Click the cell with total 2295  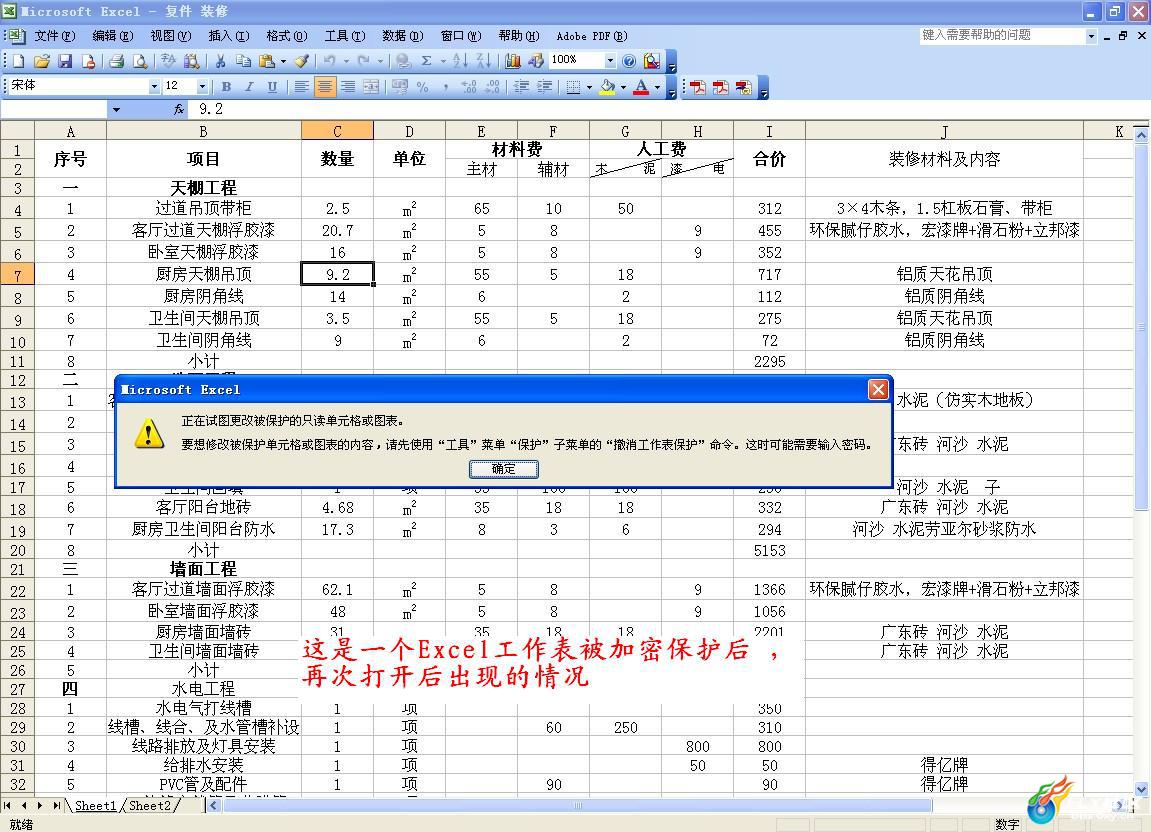click(x=769, y=361)
